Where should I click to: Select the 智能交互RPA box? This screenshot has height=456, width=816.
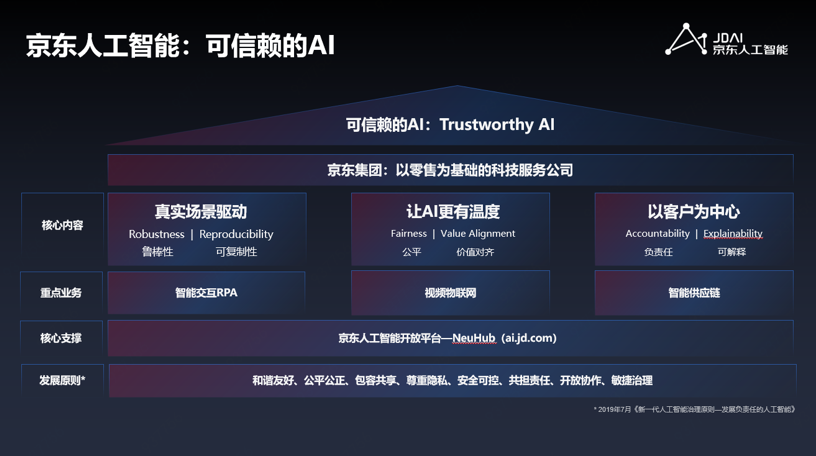click(x=206, y=293)
